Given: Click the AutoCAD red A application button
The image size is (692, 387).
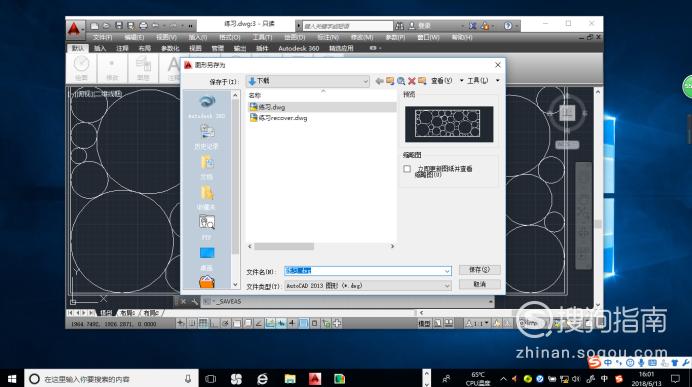Looking at the screenshot, I should click(x=74, y=29).
